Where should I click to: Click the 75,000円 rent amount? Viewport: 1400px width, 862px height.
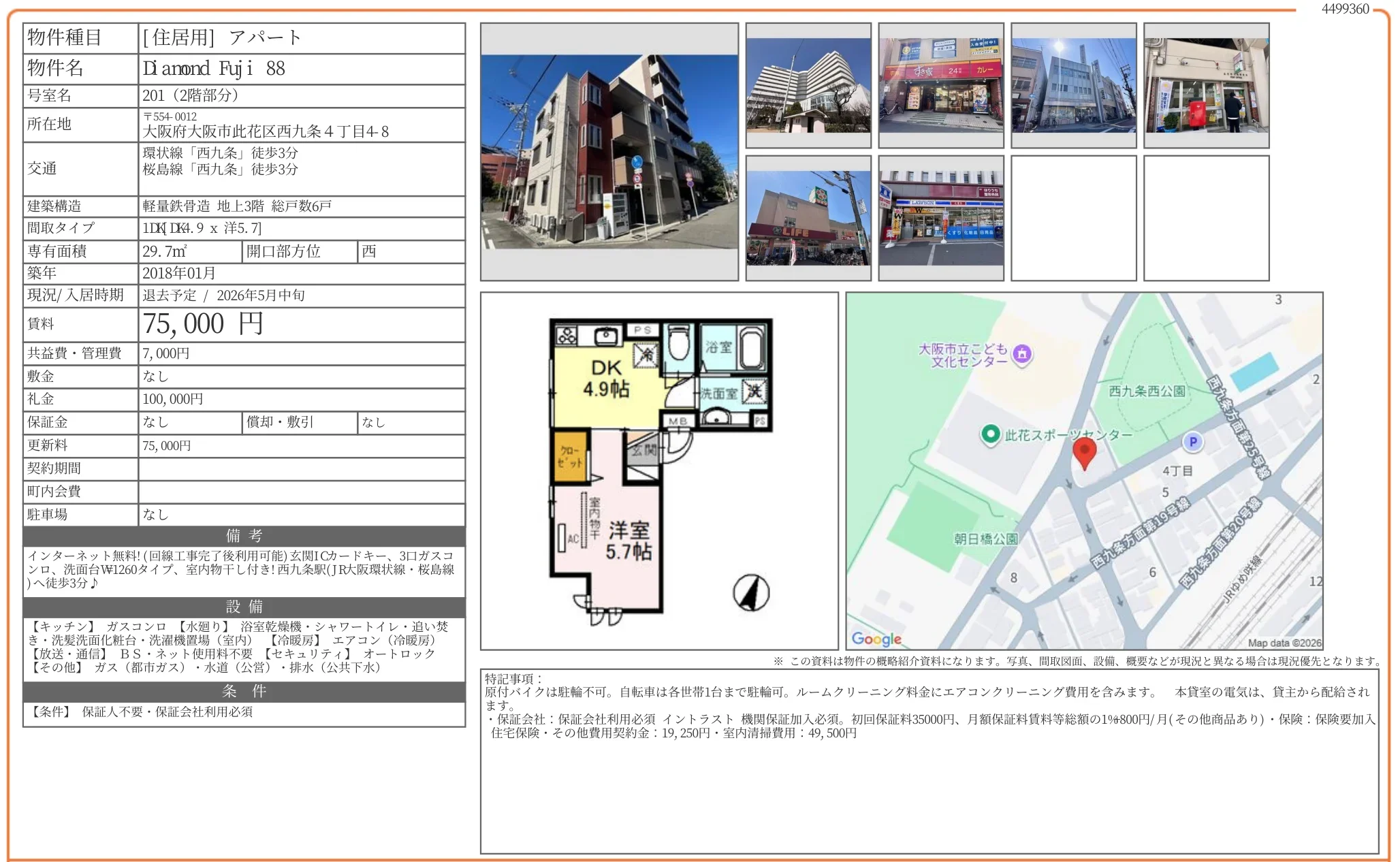click(x=203, y=324)
